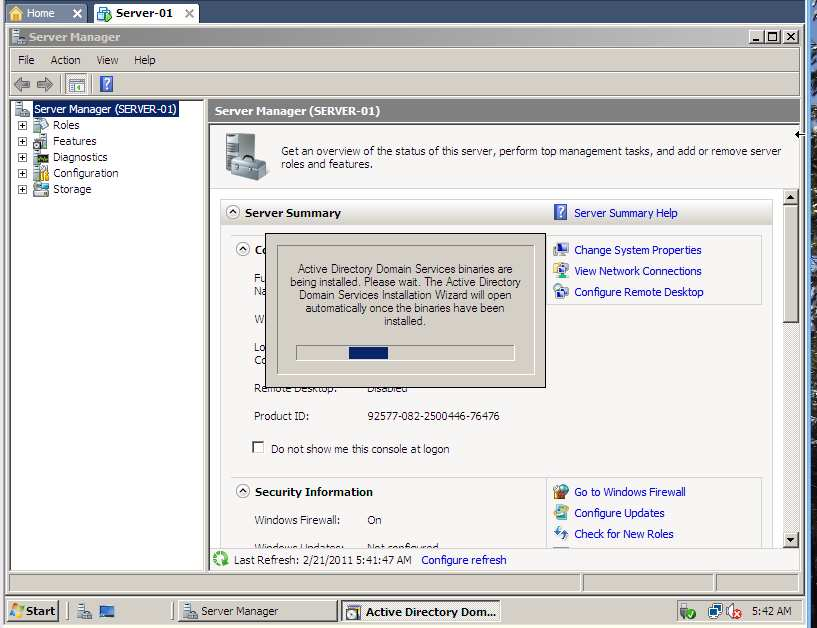Click the Configure Updates icon

tap(561, 512)
